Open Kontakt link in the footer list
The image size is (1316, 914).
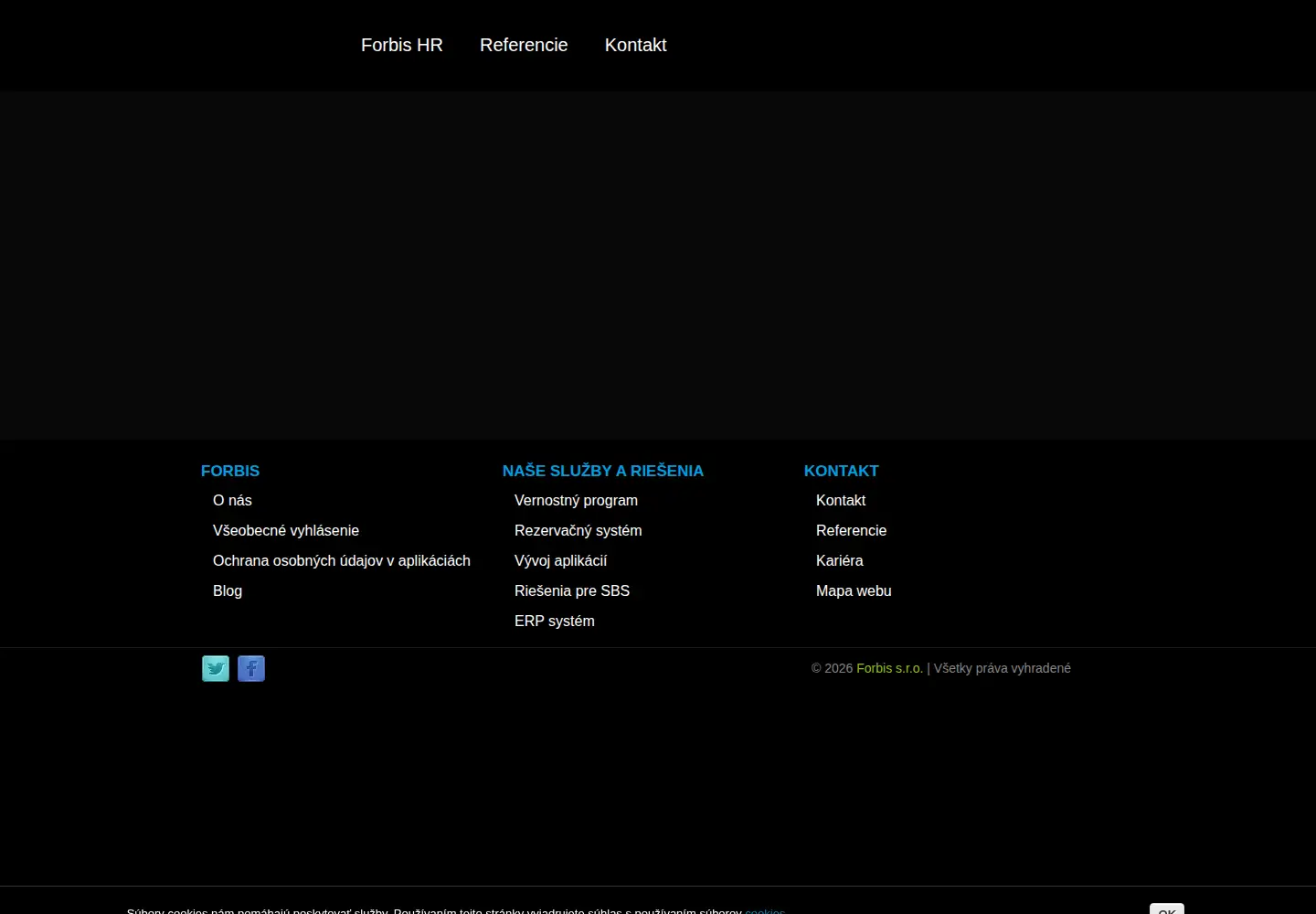(x=841, y=501)
